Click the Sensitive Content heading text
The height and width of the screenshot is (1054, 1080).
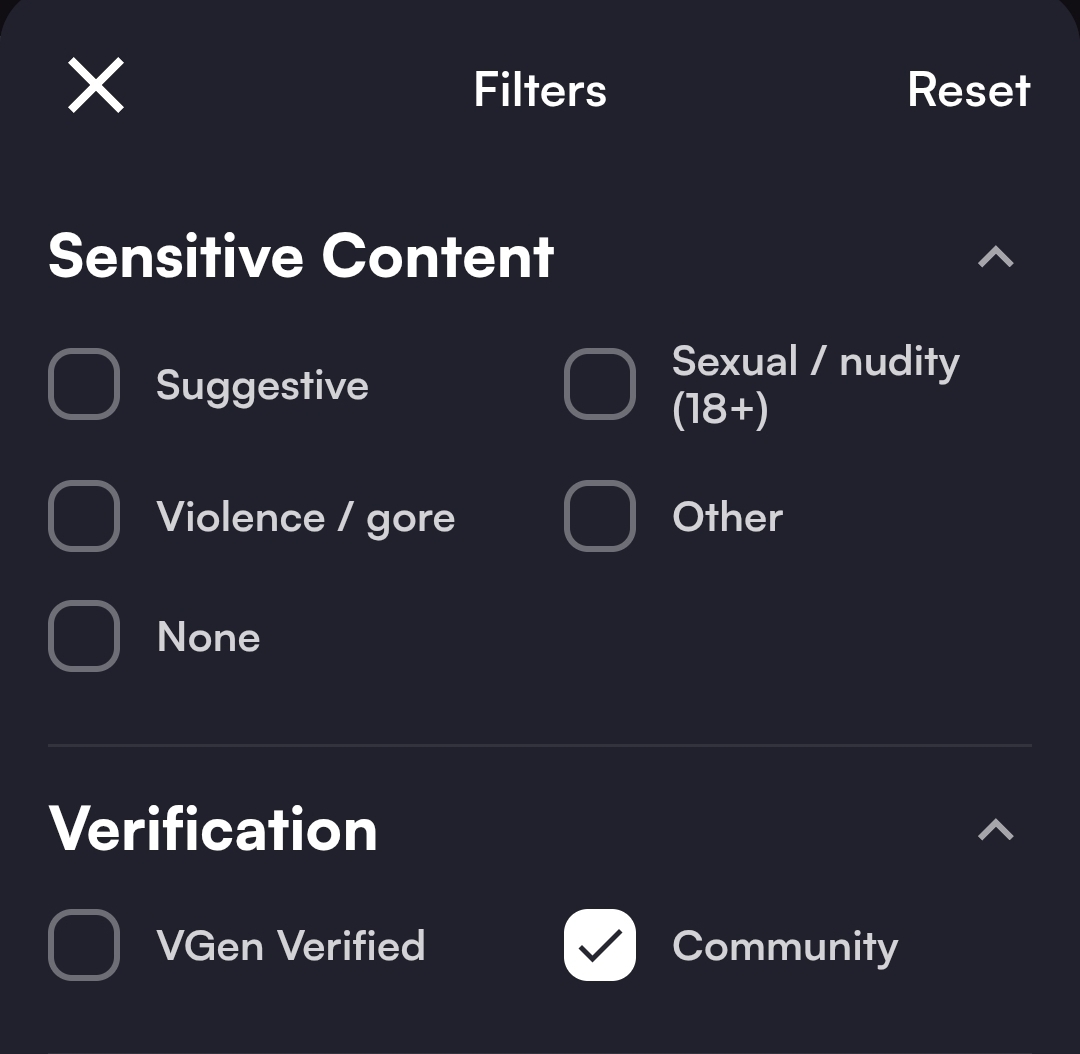(x=301, y=257)
